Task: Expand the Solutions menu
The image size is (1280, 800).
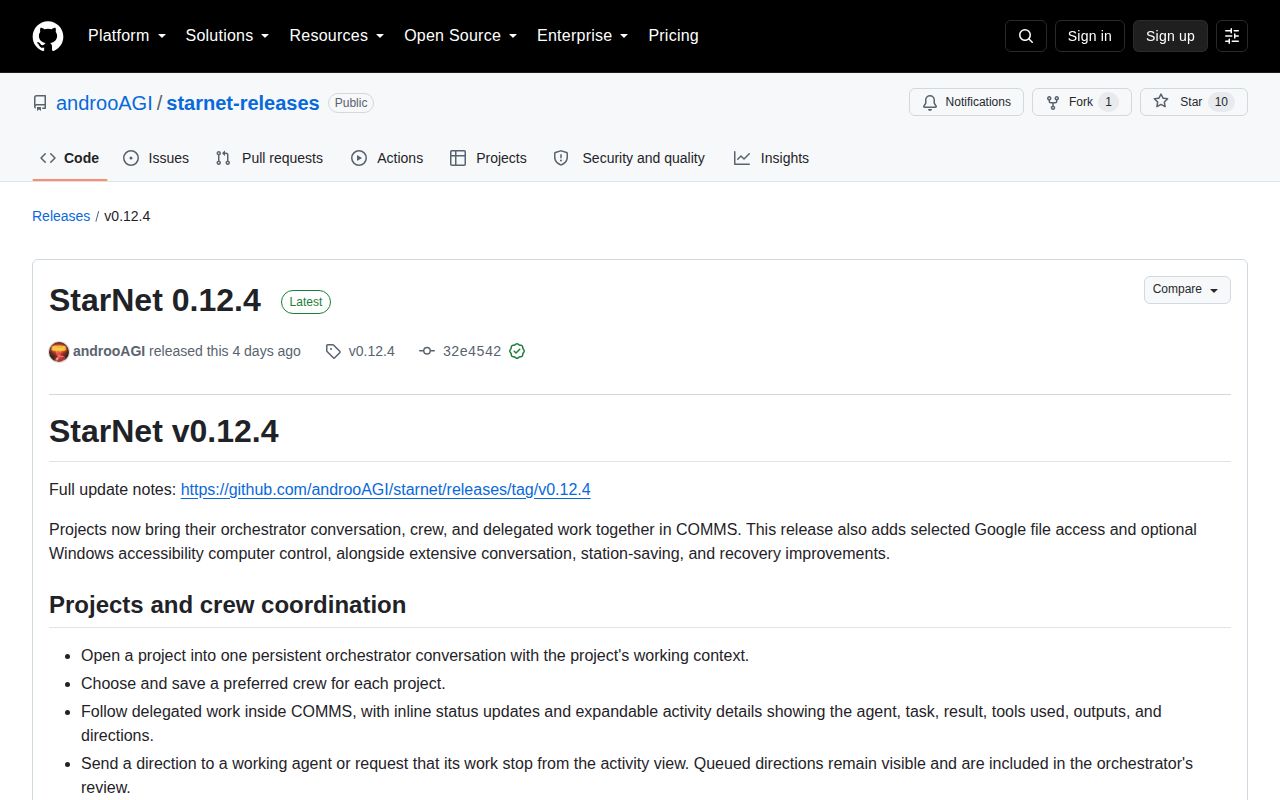Action: 228,36
